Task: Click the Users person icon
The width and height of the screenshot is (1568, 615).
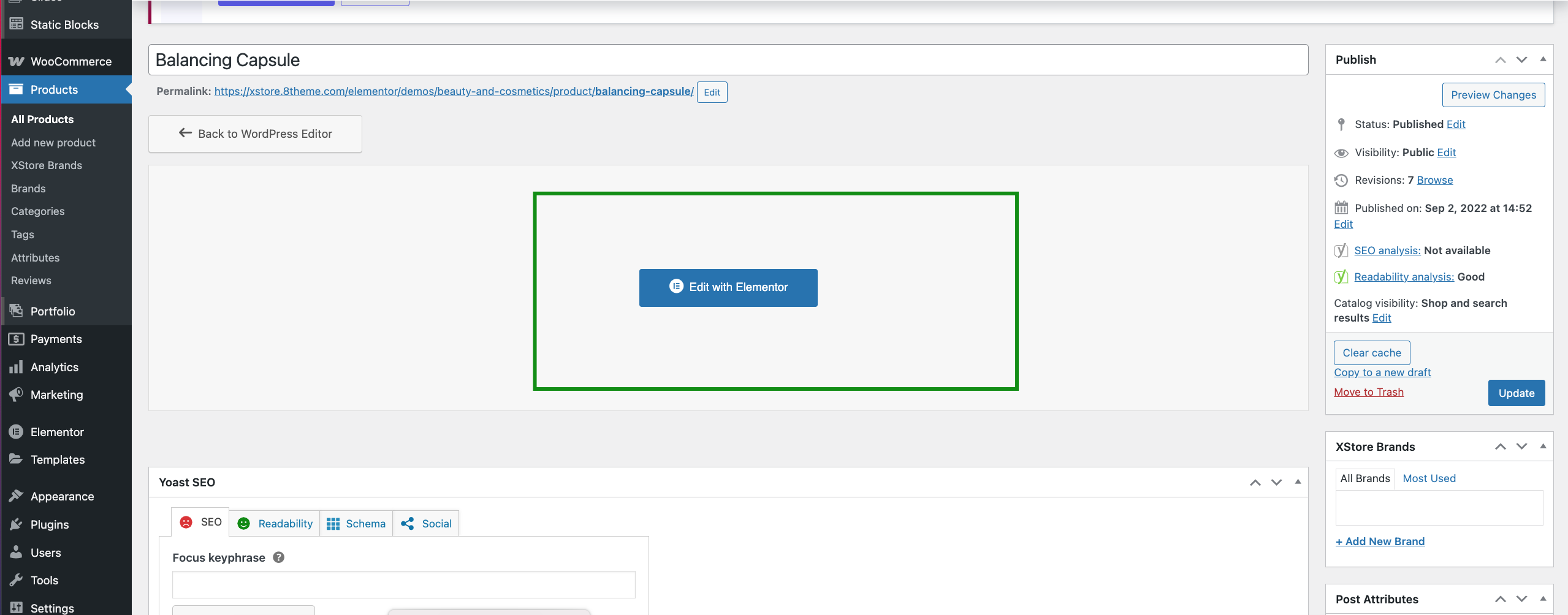Action: coord(17,552)
